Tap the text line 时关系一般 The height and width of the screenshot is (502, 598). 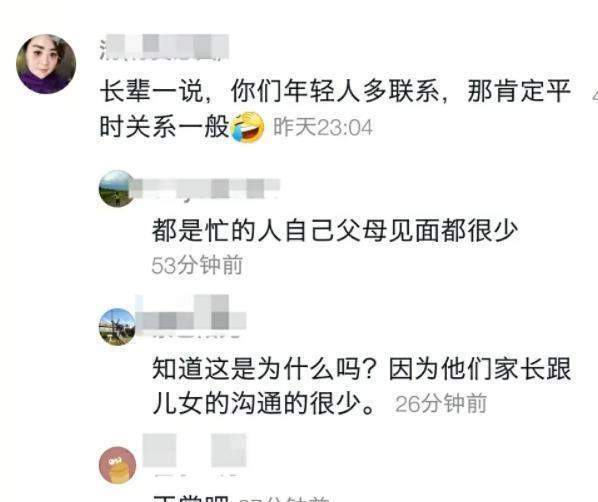tap(164, 127)
